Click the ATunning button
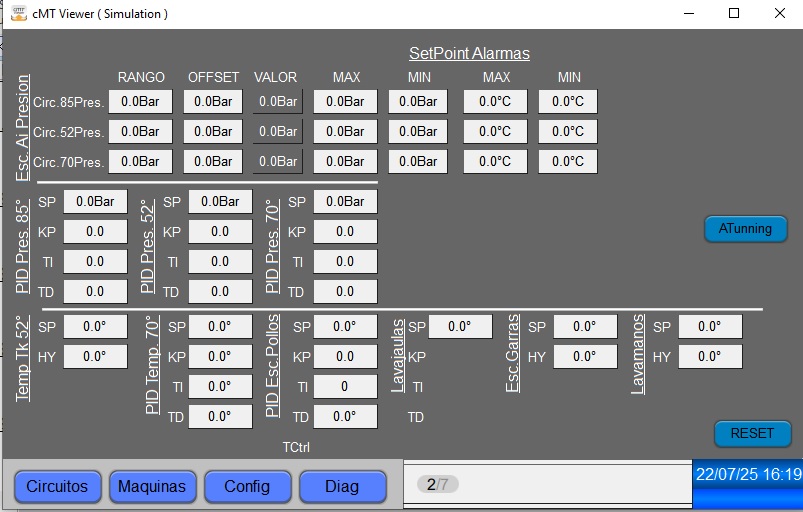 [745, 228]
